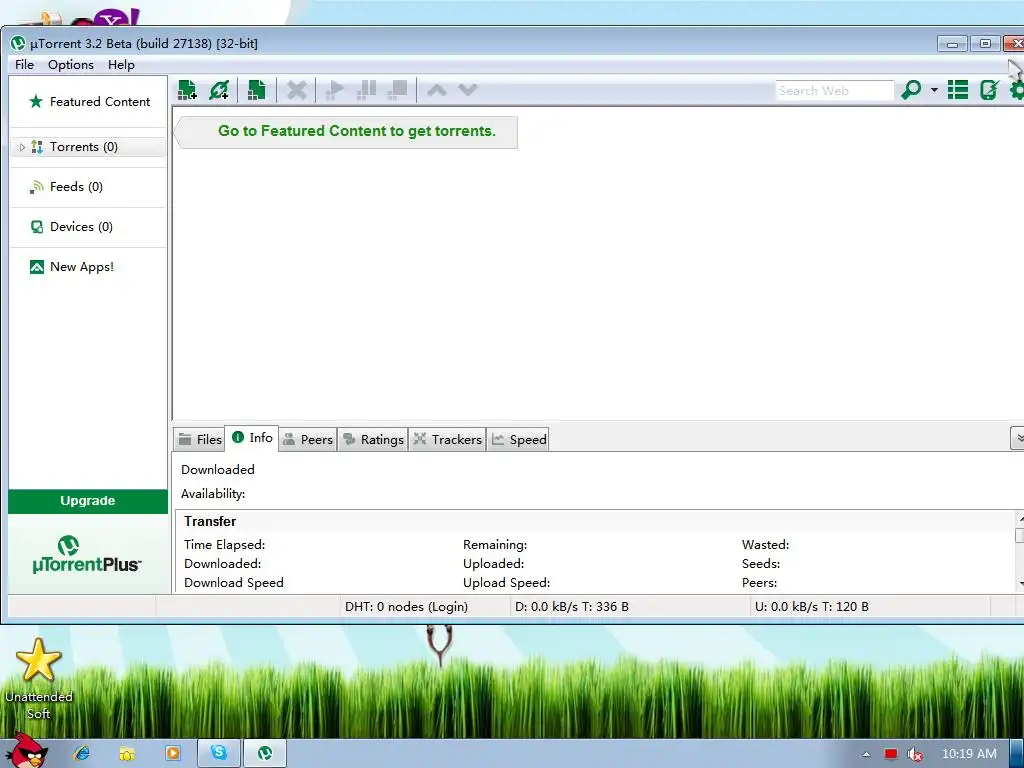The width and height of the screenshot is (1024, 768).
Task: Click the info pane scrollbar
Action: click(1019, 552)
